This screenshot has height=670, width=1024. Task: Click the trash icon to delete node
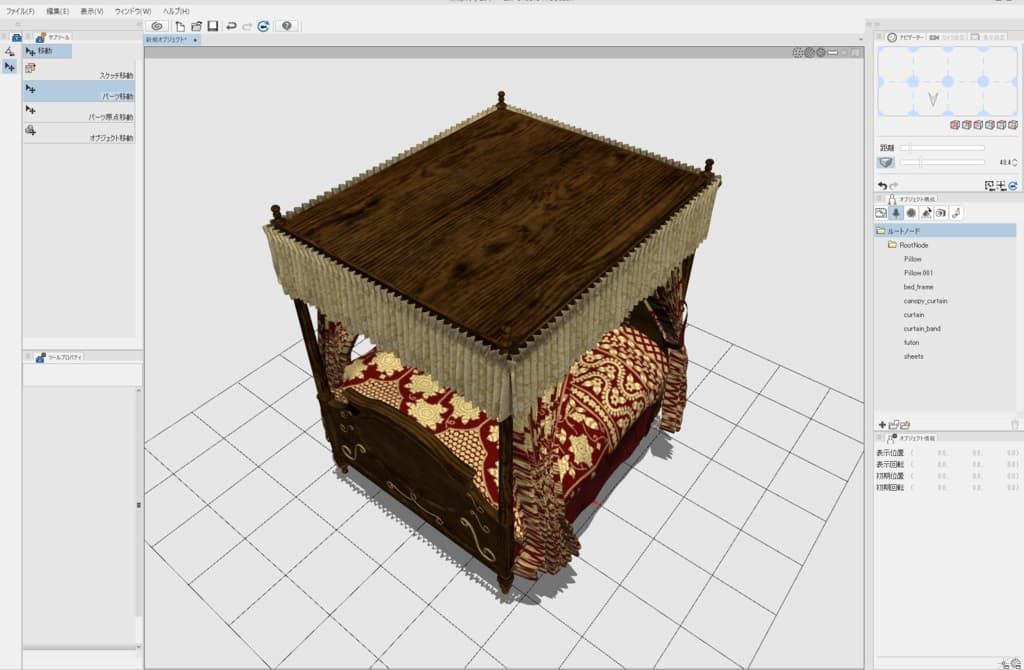point(1014,425)
